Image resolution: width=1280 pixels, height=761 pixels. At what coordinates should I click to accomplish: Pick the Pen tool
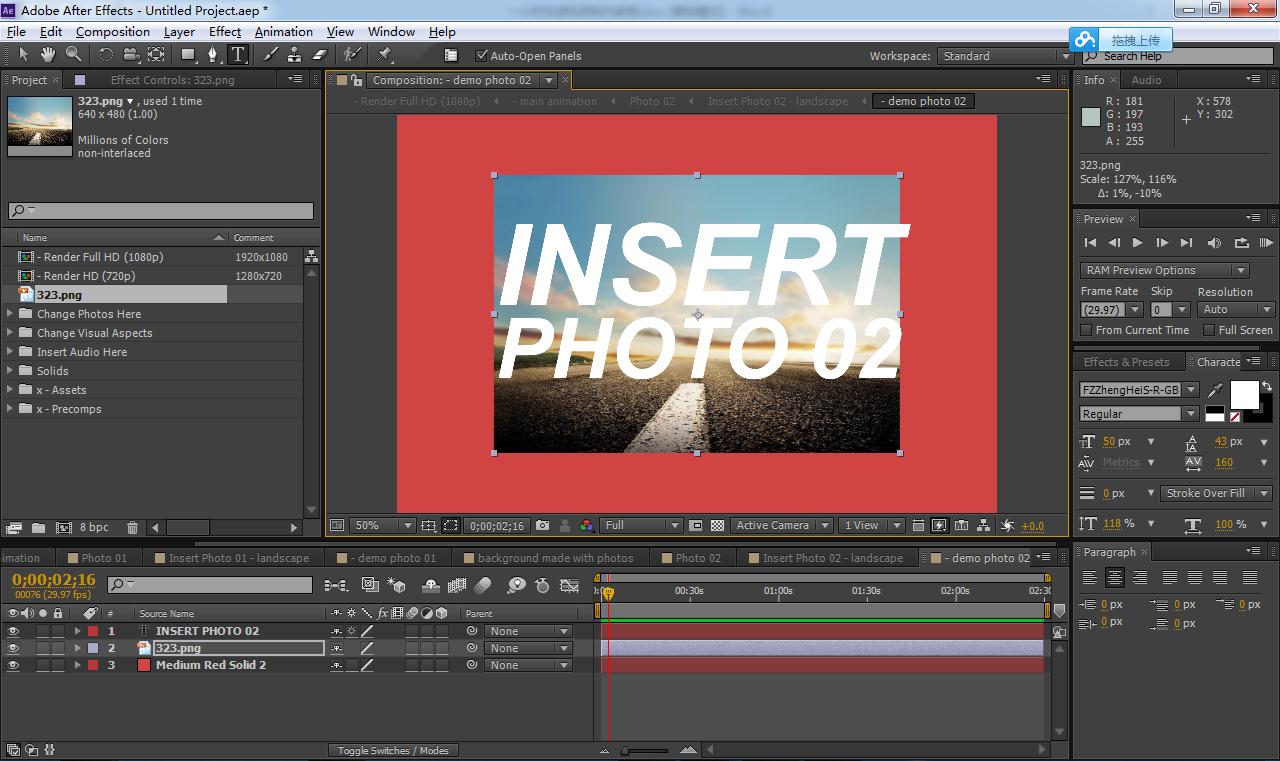point(214,55)
